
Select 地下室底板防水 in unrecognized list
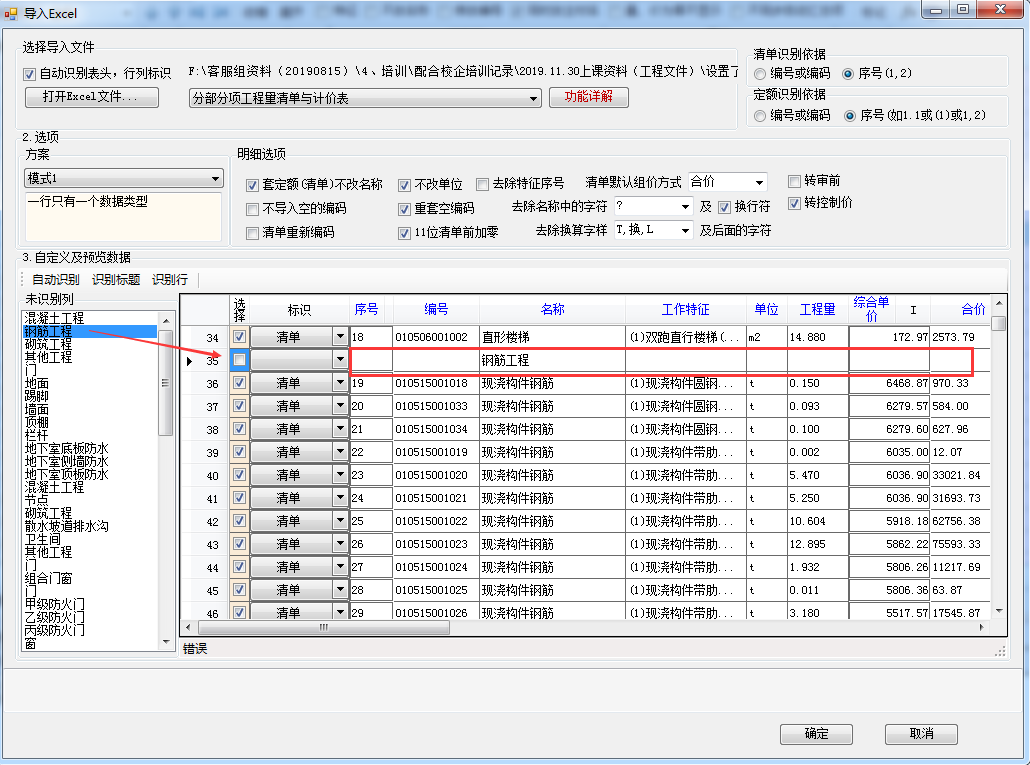66,448
